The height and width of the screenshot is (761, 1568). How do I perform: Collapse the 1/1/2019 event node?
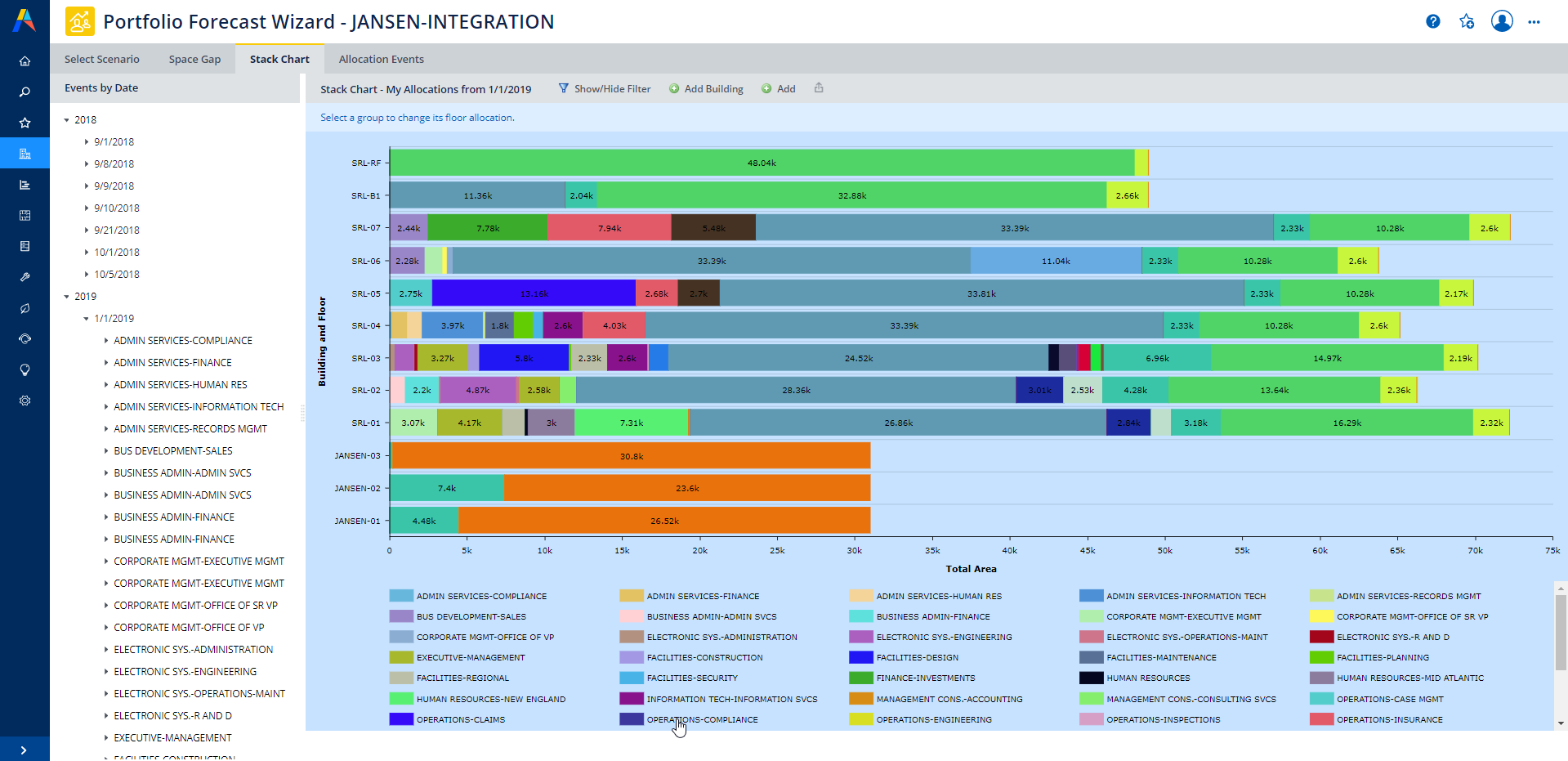[87, 319]
